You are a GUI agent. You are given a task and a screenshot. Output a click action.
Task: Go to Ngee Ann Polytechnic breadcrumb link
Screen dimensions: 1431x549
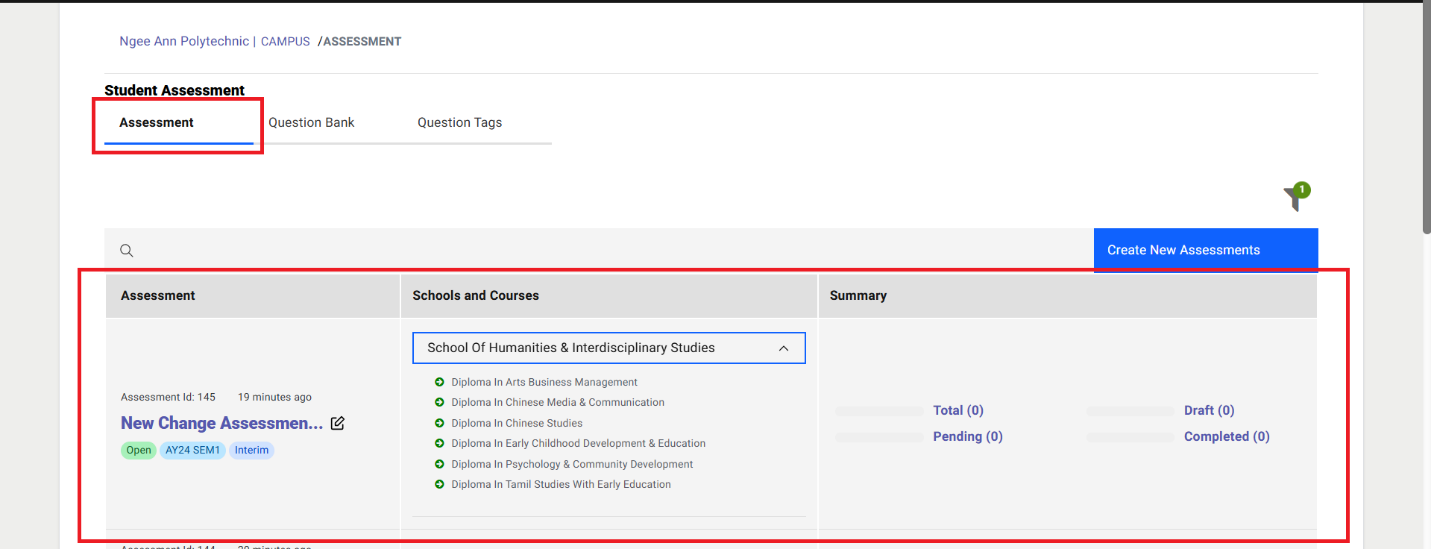pyautogui.click(x=184, y=42)
